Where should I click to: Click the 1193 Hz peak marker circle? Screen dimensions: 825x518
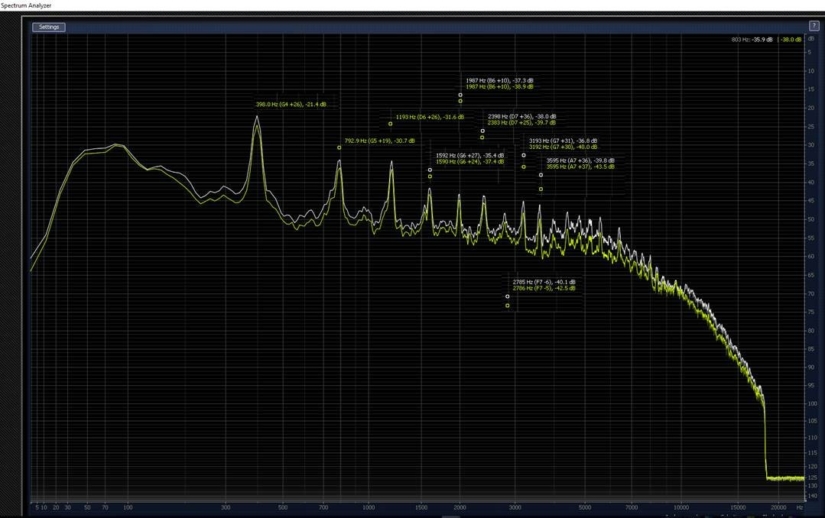tap(390, 124)
